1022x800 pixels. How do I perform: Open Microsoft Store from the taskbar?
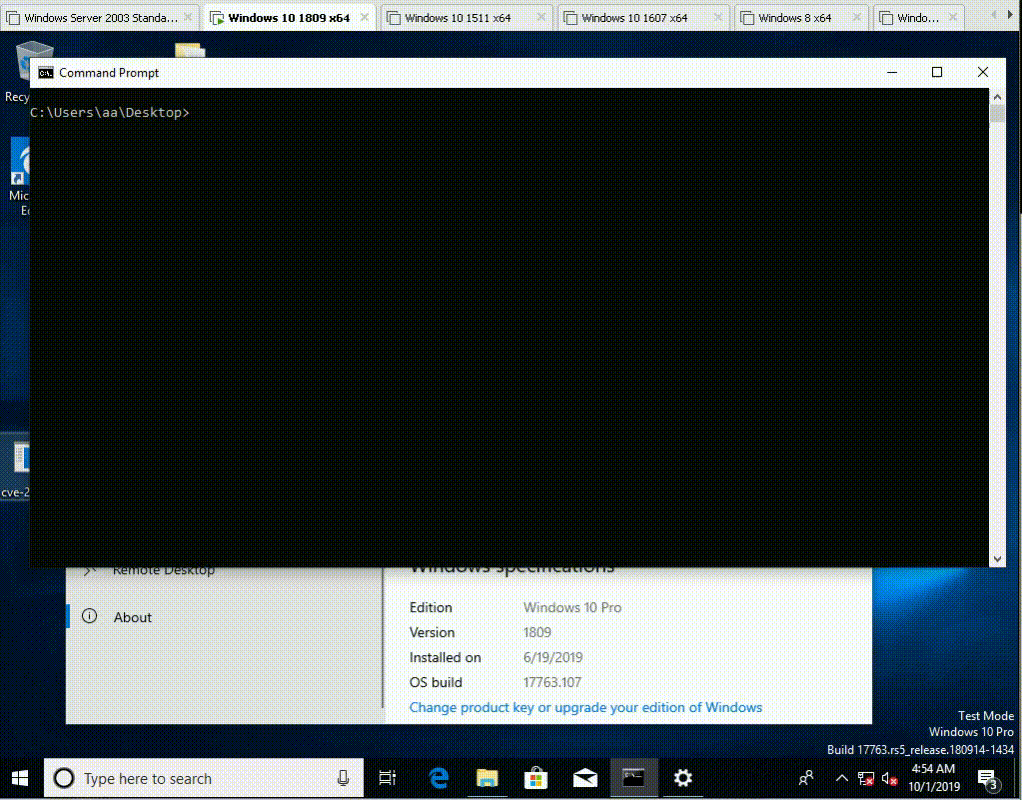pos(536,778)
